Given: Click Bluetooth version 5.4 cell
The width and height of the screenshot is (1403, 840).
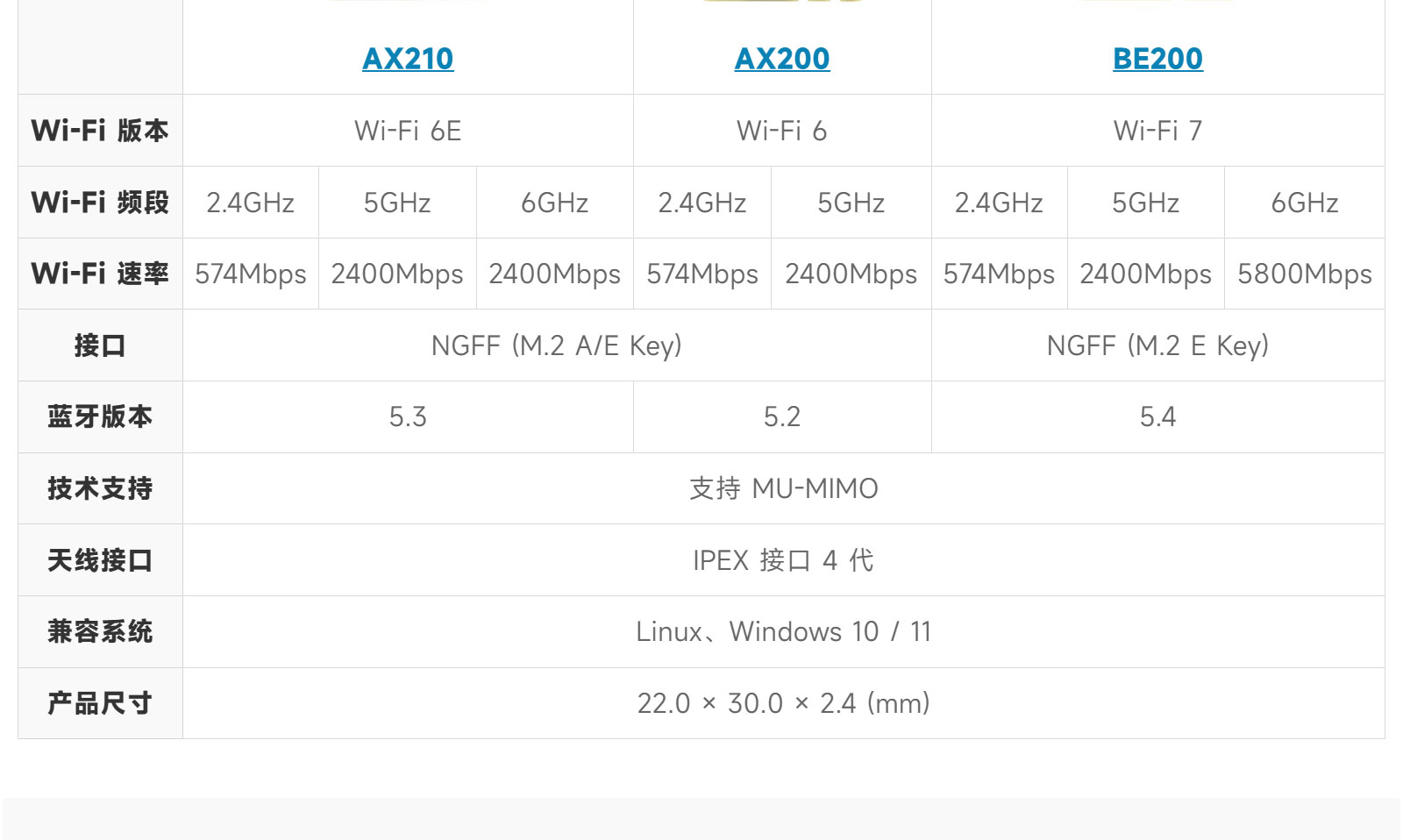Looking at the screenshot, I should [x=1157, y=416].
